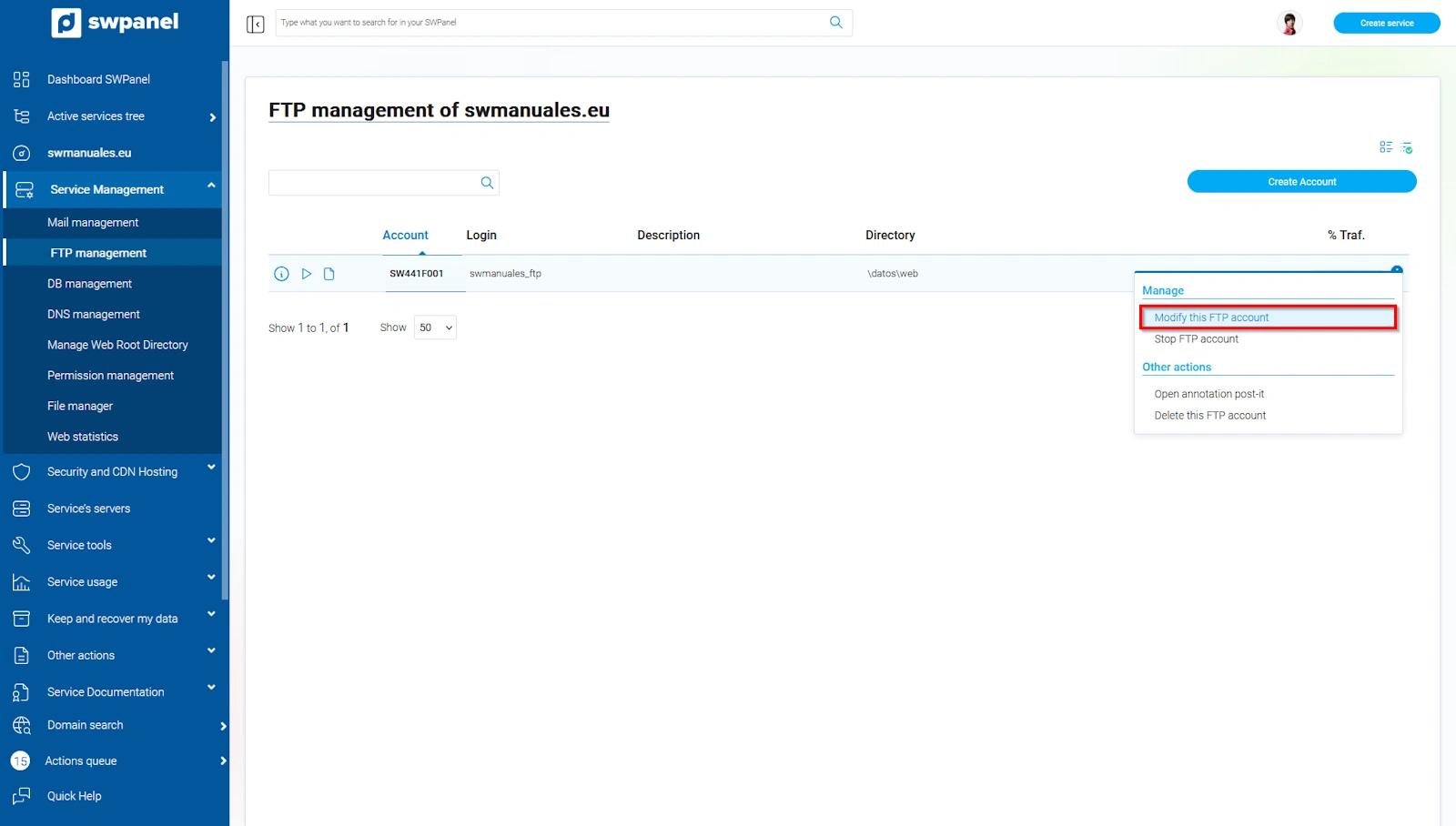Expand Actions queue arrow
The height and width of the screenshot is (826, 1456).
pos(223,761)
